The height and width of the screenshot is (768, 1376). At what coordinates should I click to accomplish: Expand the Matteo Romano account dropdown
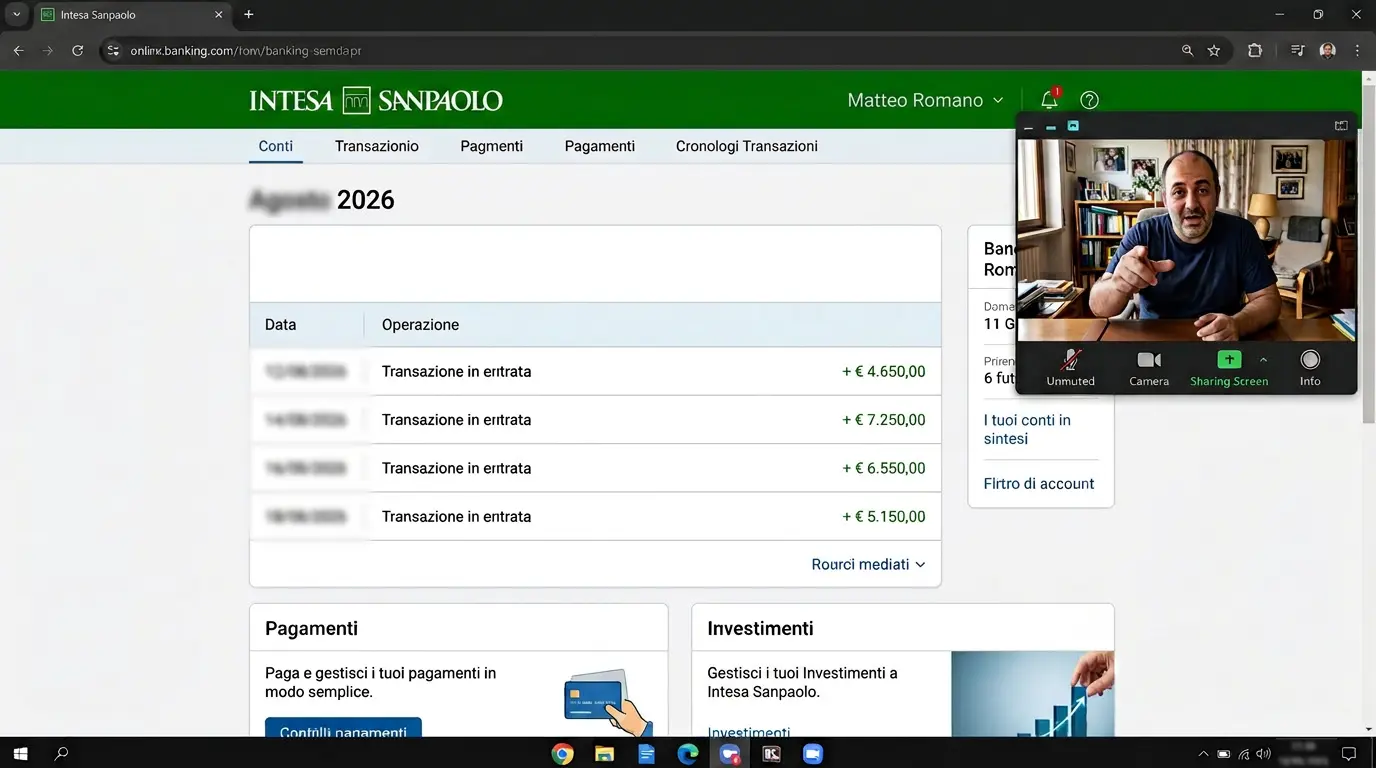925,100
